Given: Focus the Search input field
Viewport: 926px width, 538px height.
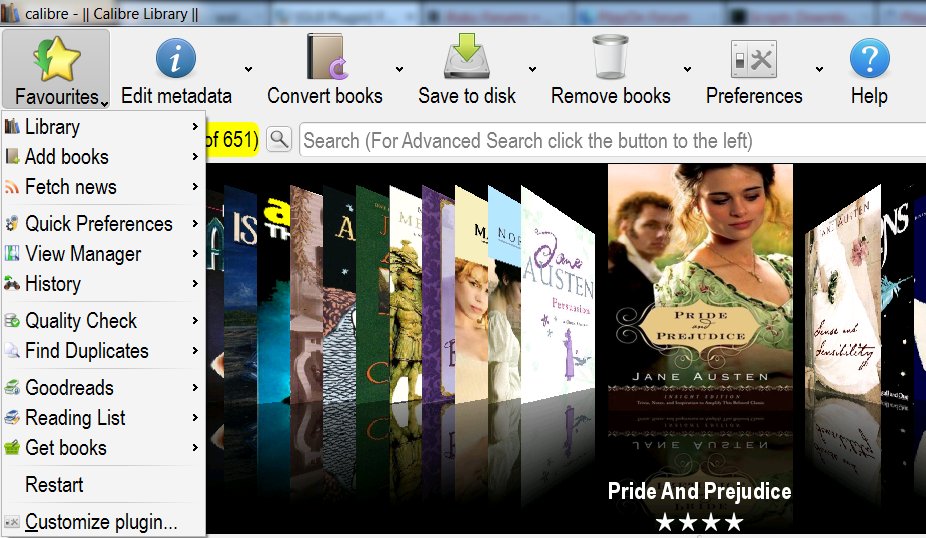Looking at the screenshot, I should click(612, 141).
